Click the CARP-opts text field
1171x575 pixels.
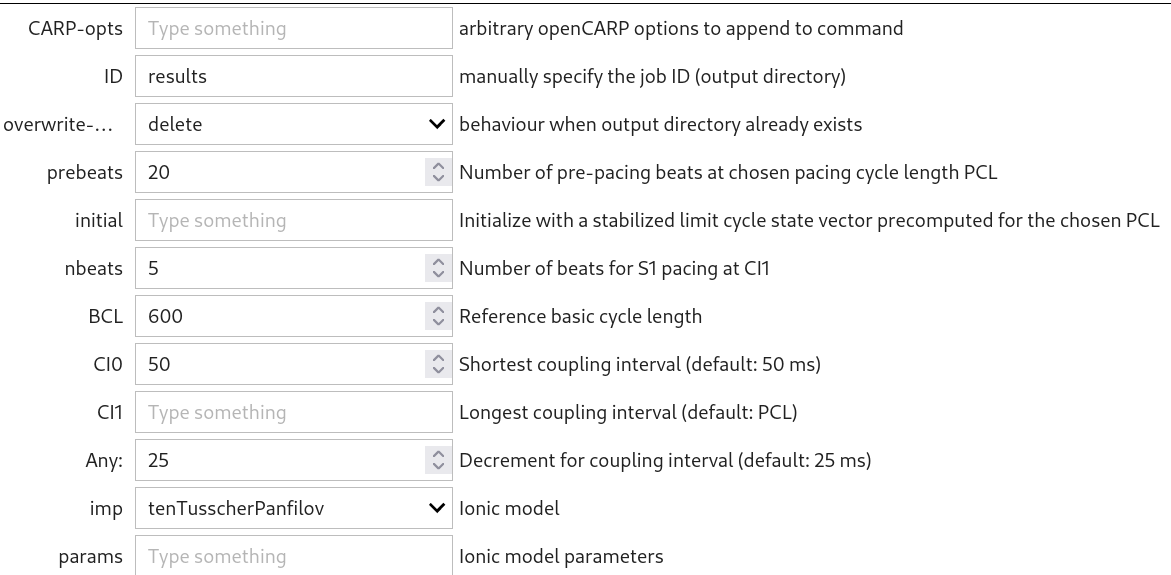293,28
